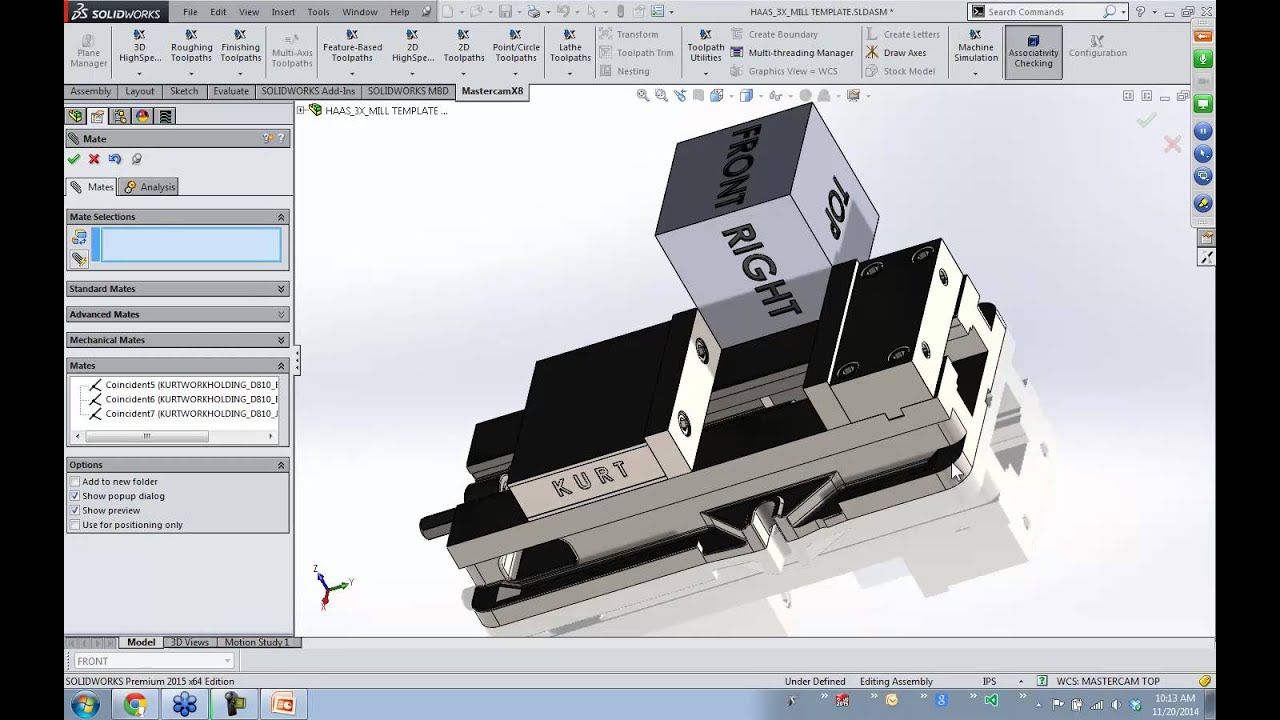Open the PropertyManager tab icon

[97, 116]
